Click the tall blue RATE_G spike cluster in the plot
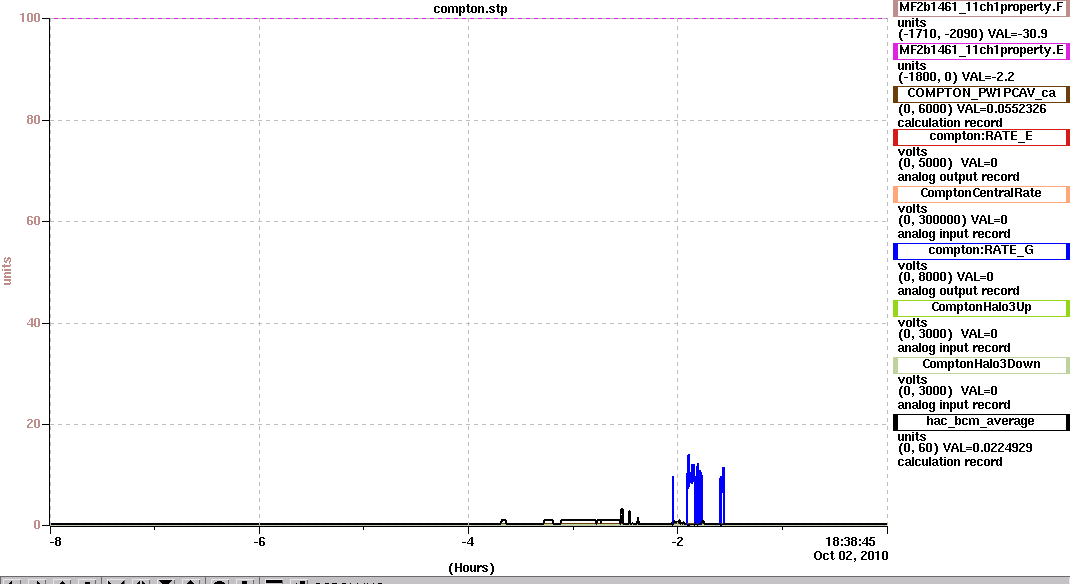1070x584 pixels. (x=694, y=491)
